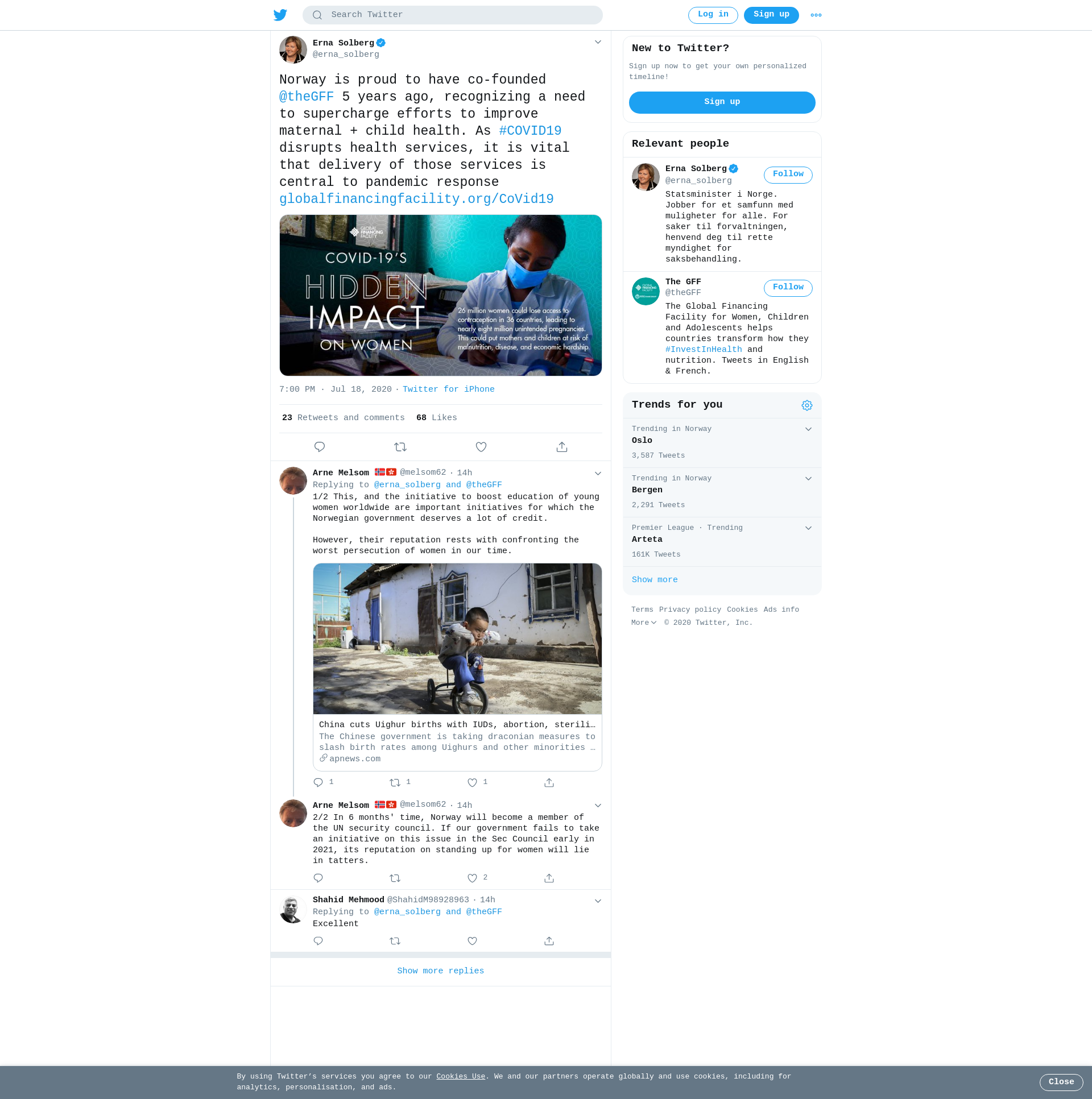Reply to Shahid Mehmood's tweet
This screenshot has width=1092, height=1099.
click(x=318, y=941)
